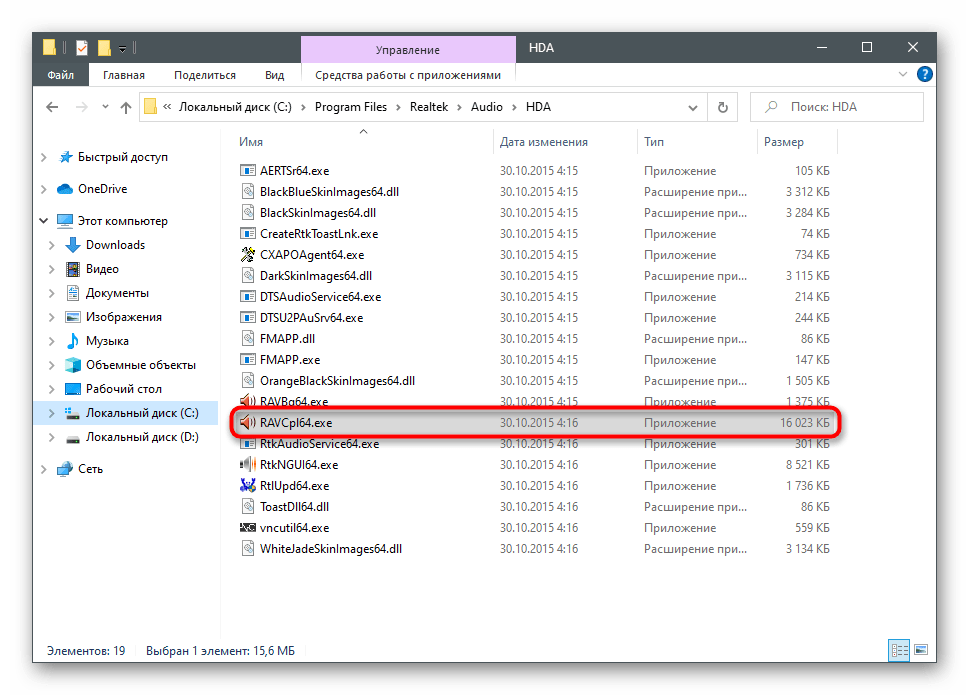Open the Файл menu
Image resolution: width=969 pixels, height=695 pixels.
[60, 75]
